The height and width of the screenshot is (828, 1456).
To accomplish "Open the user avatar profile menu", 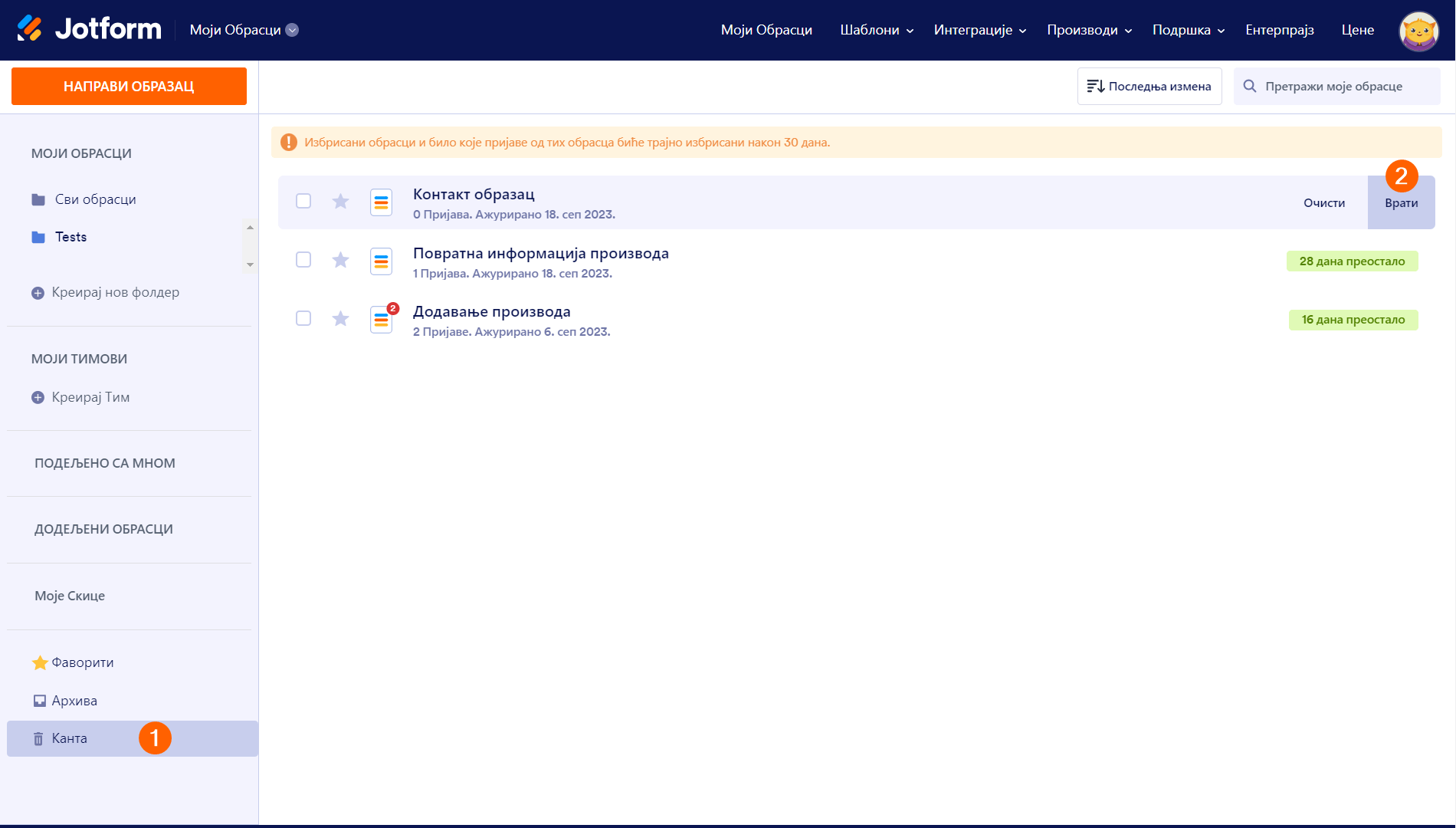I will coord(1418,31).
